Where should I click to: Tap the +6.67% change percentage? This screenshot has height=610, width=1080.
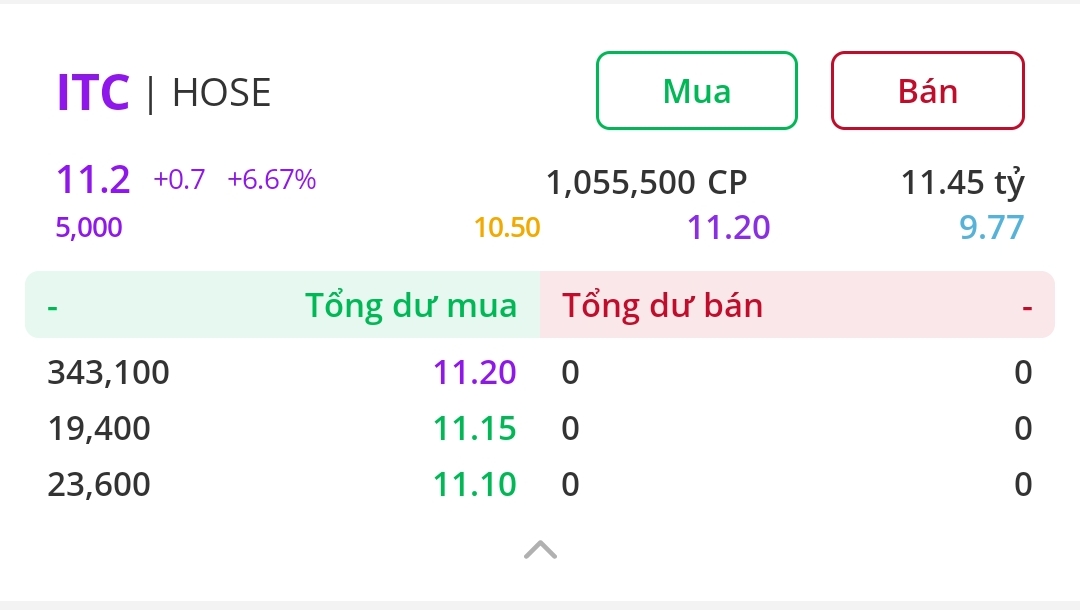[x=272, y=180]
